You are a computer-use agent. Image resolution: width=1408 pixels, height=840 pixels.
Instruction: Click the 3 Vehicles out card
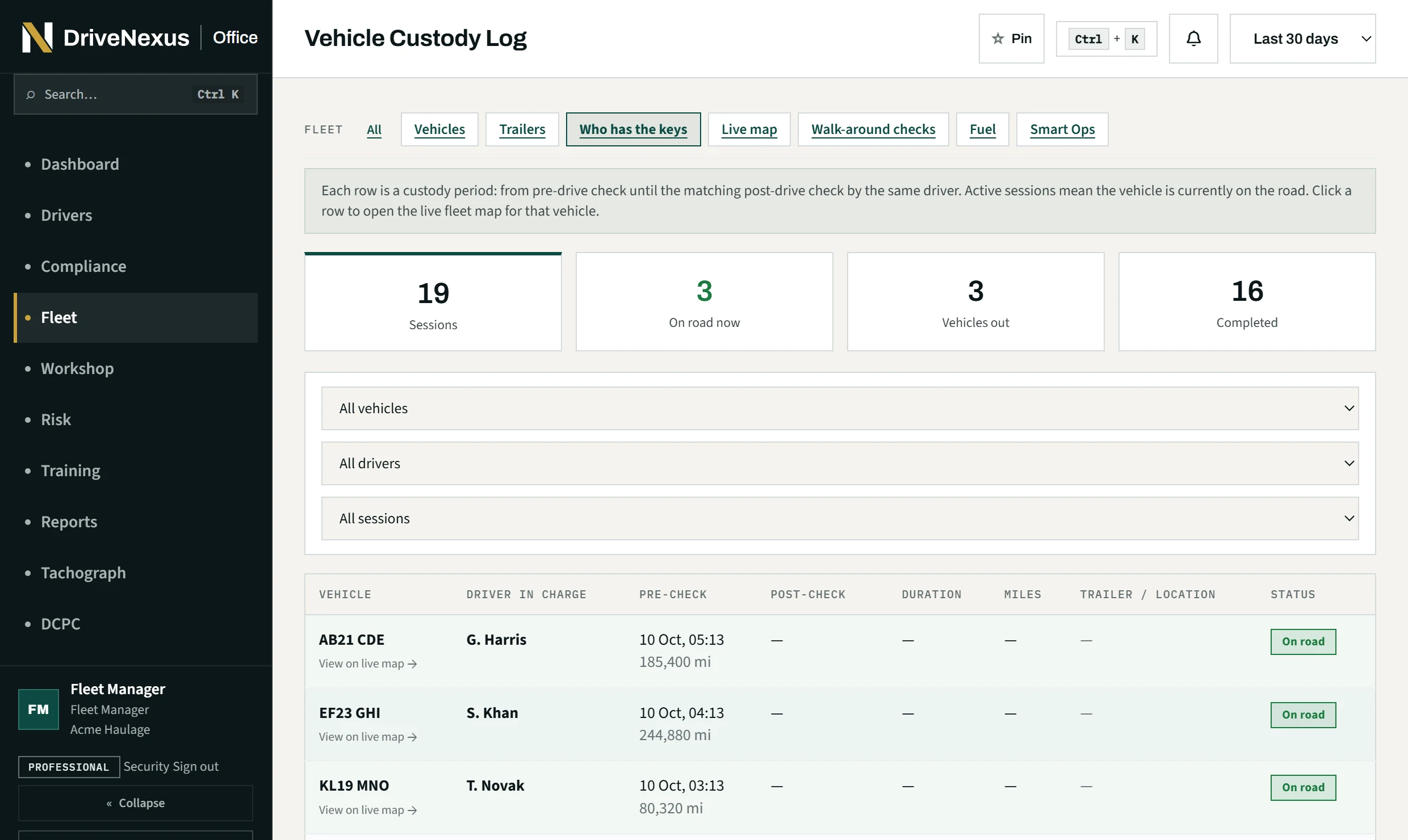click(x=975, y=302)
